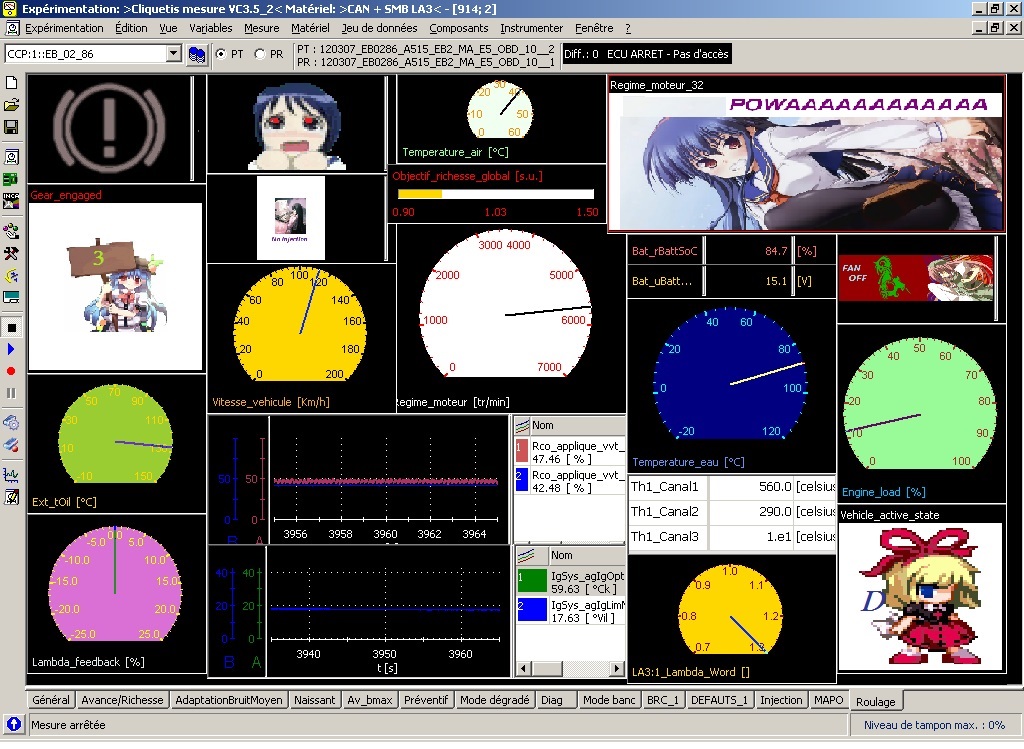Screen dimensions: 1024x749
Task: Open the Matériel menu
Action: 310,28
